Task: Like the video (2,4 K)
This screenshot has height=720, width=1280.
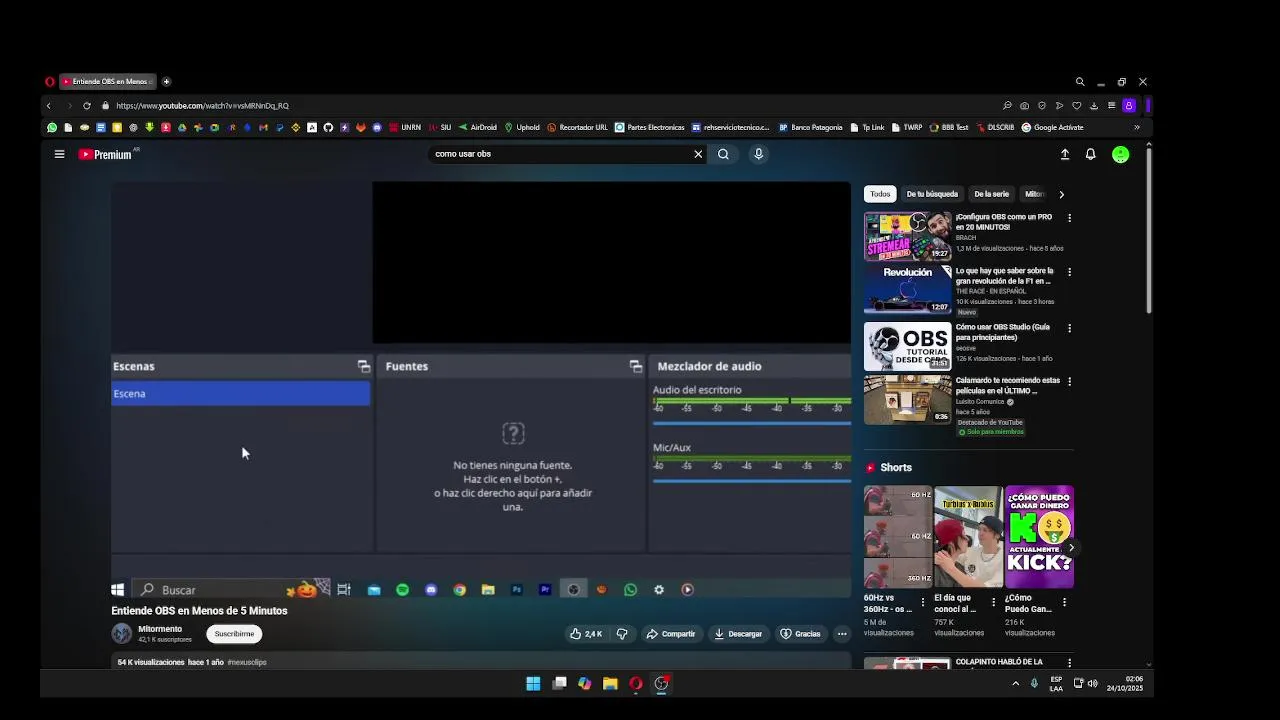Action: (585, 634)
